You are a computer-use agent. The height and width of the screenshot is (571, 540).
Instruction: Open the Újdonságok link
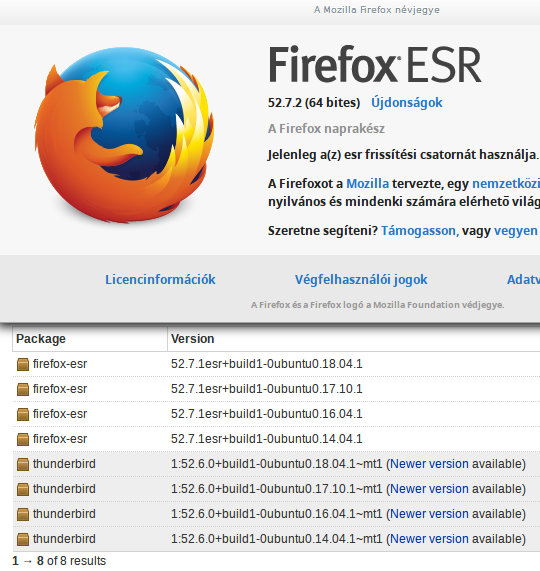click(x=407, y=103)
